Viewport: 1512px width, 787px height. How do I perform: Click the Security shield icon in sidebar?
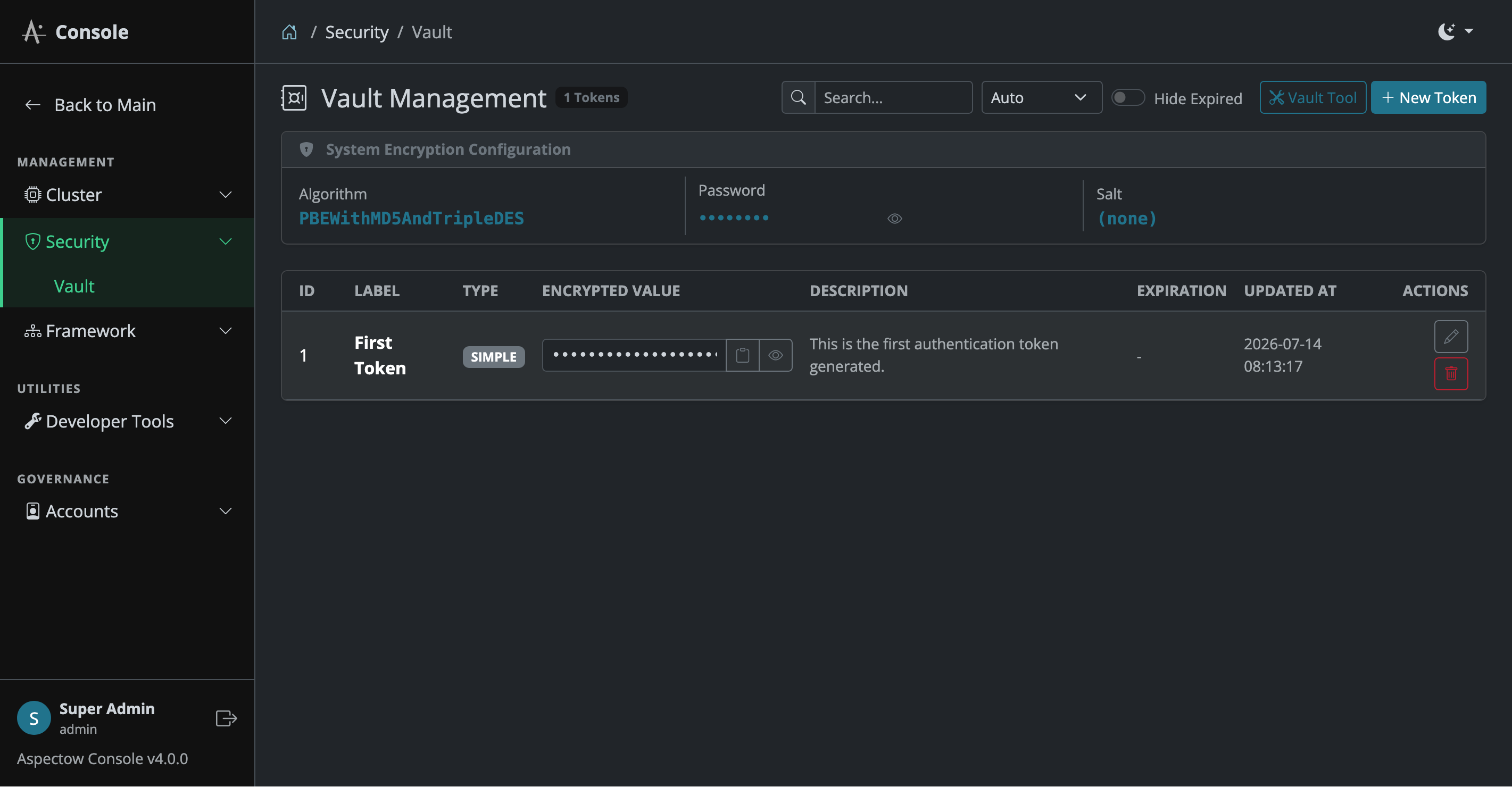[x=32, y=241]
